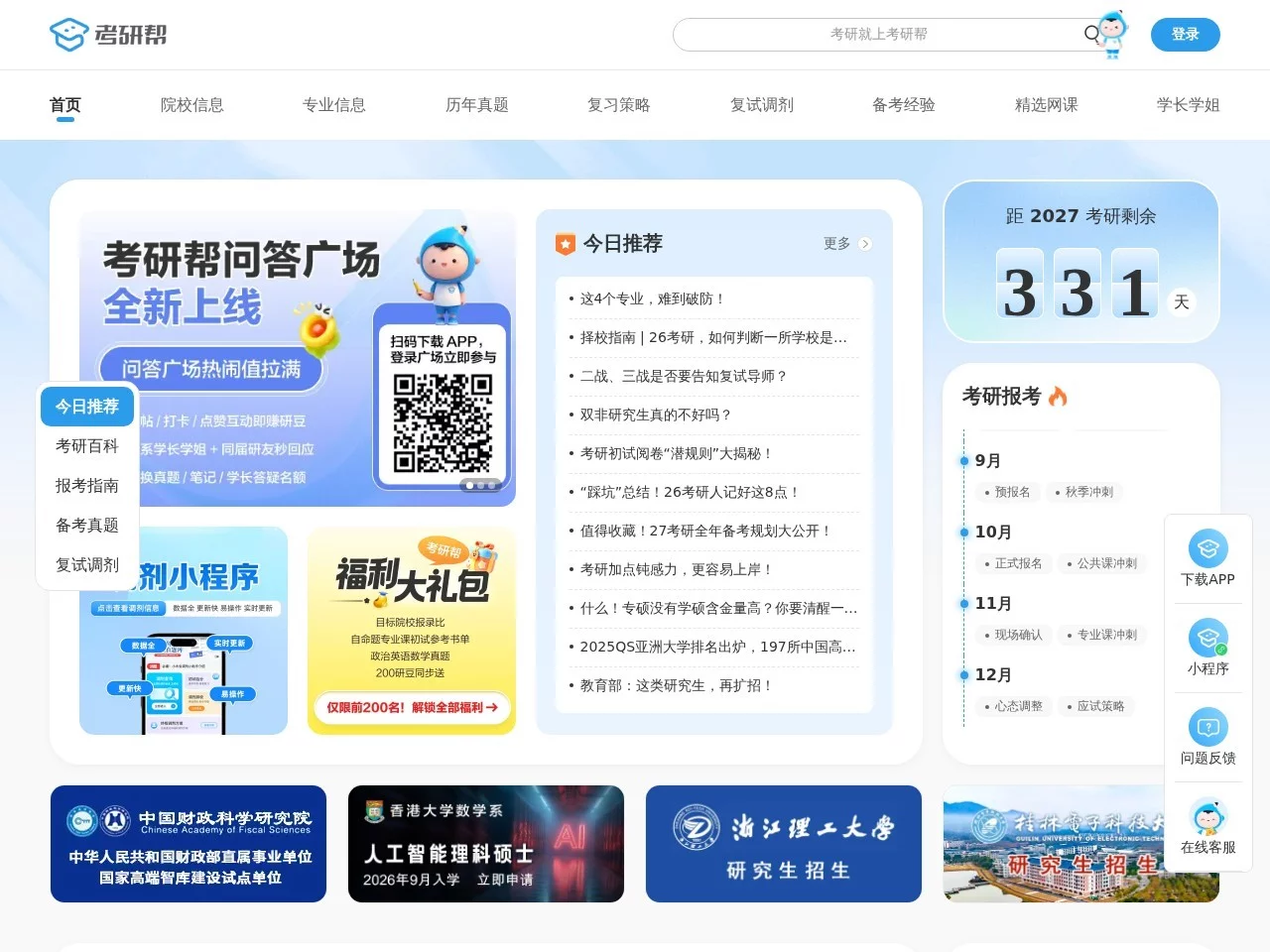Expand 更多 arrow in 今日推荐

(864, 244)
